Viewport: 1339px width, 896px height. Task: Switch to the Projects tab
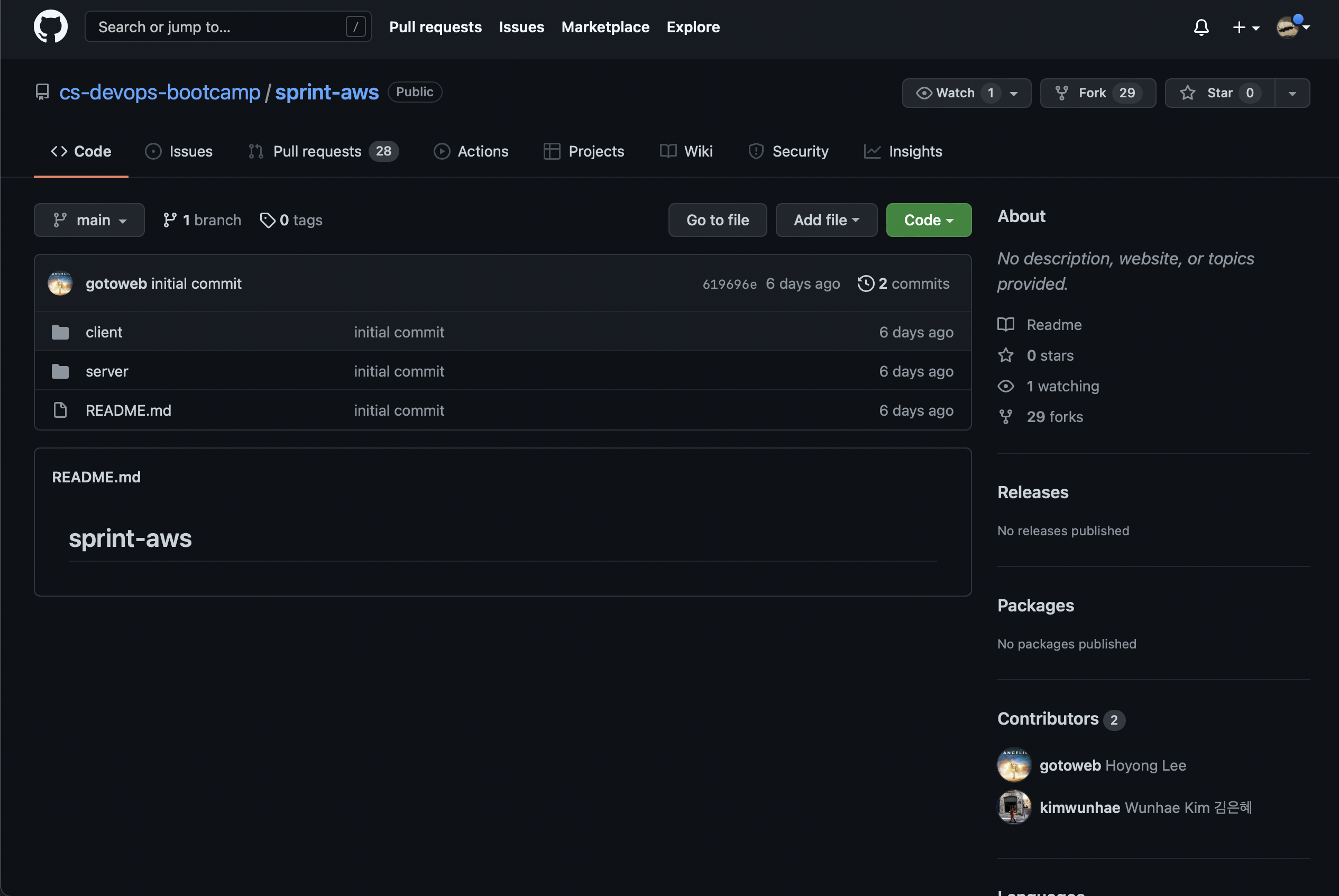point(584,151)
